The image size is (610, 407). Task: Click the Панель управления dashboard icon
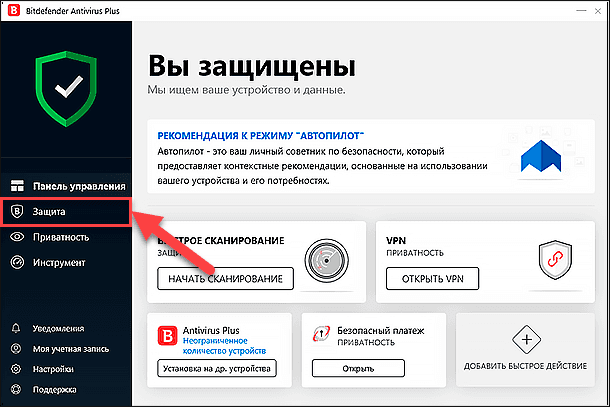[x=17, y=186]
